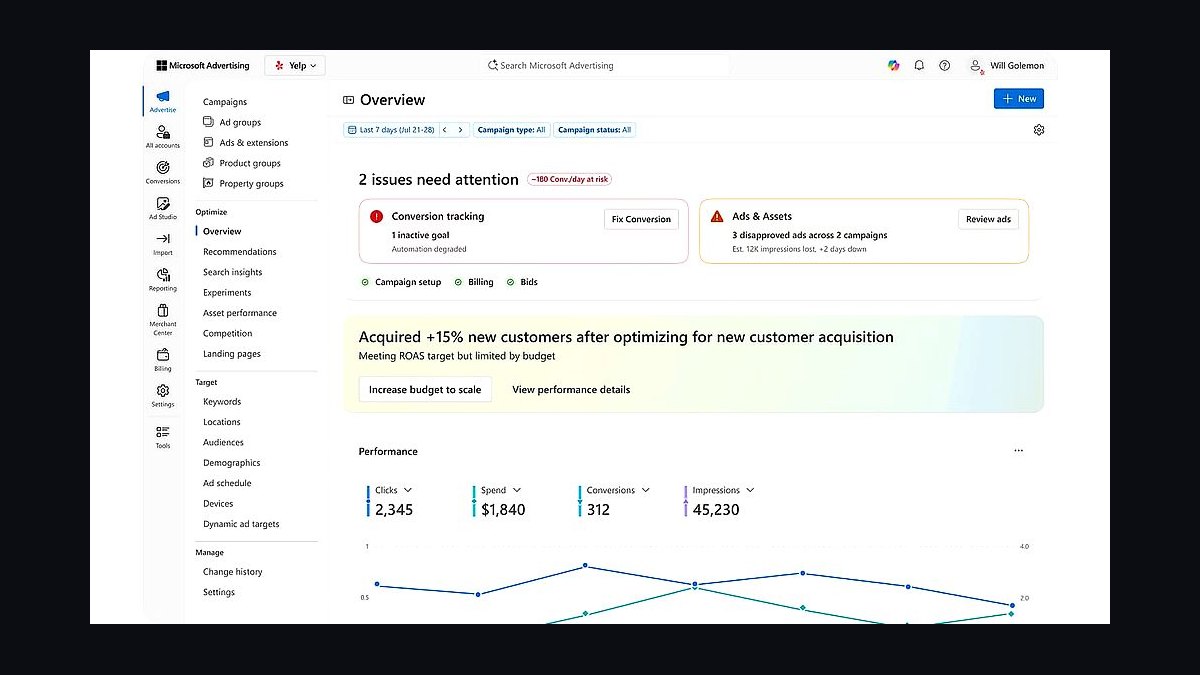Go to next date range arrow
This screenshot has width=1200, height=675.
pos(460,130)
